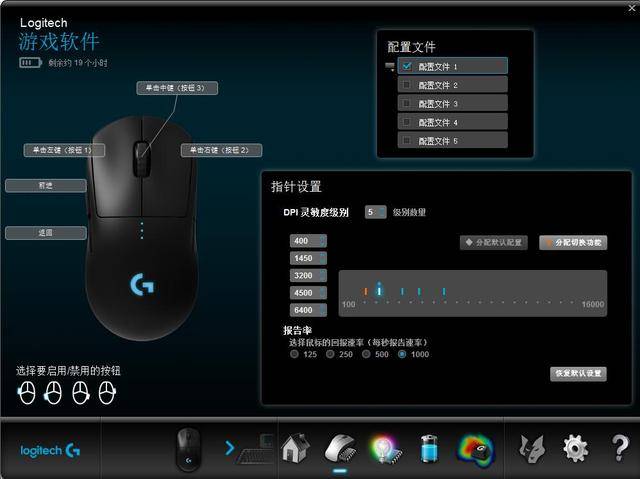The image size is (640, 479).
Task: Uncheck the 配置文件 1 checkbox
Action: coord(407,66)
